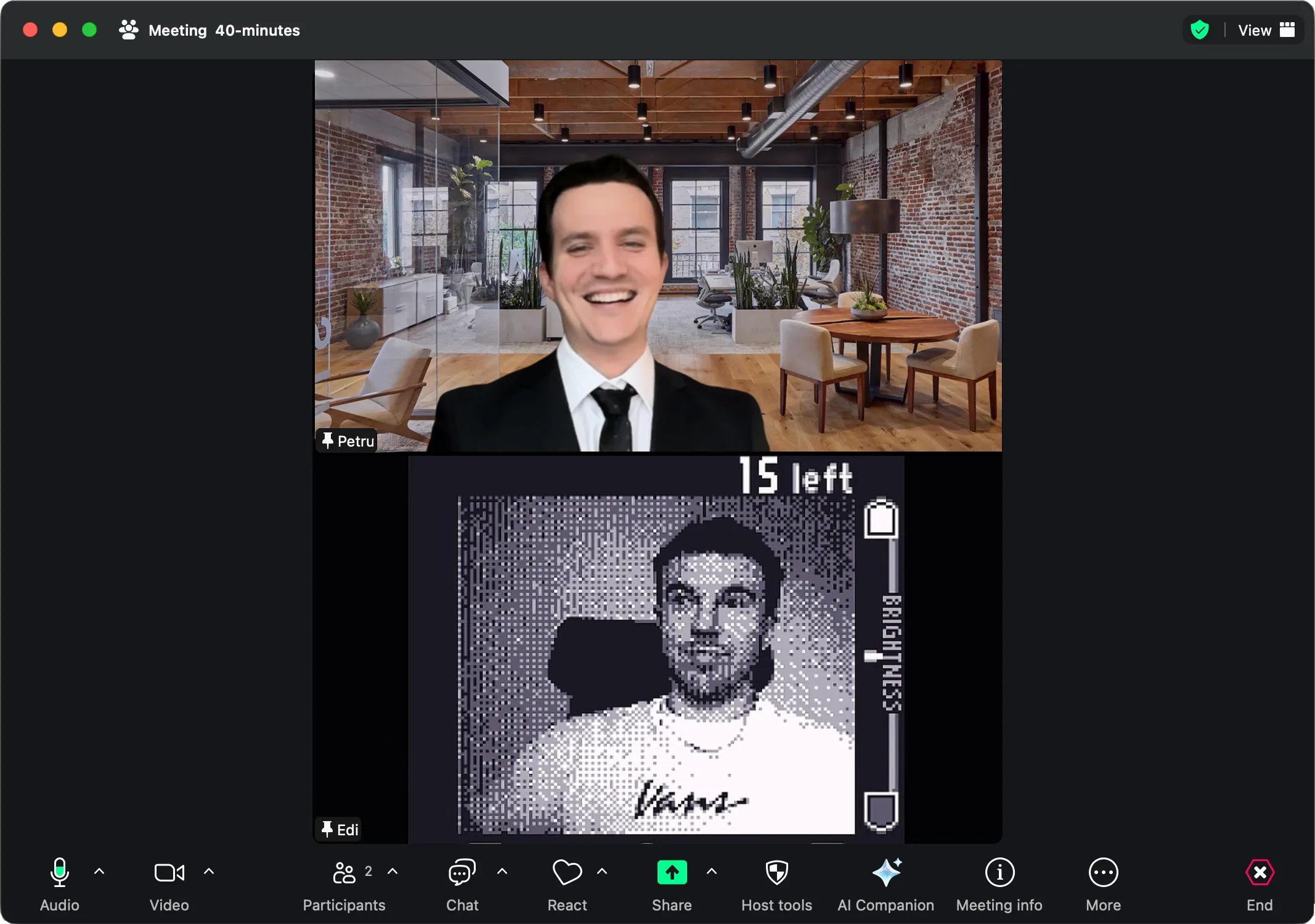1315x924 pixels.
Task: Expand video options arrow next to Video
Action: click(x=209, y=871)
